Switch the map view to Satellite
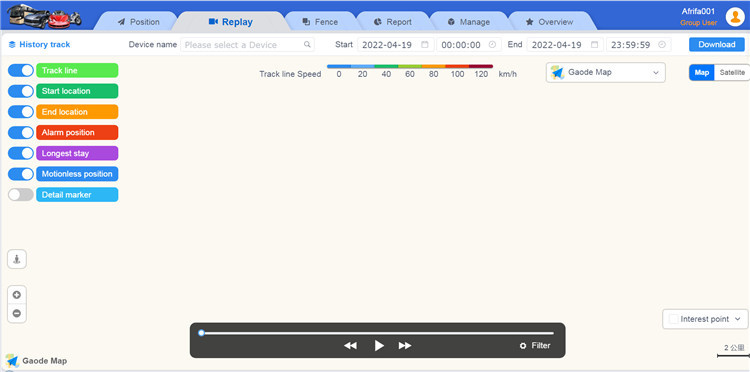Screen dimensions: 750x372 (732, 73)
